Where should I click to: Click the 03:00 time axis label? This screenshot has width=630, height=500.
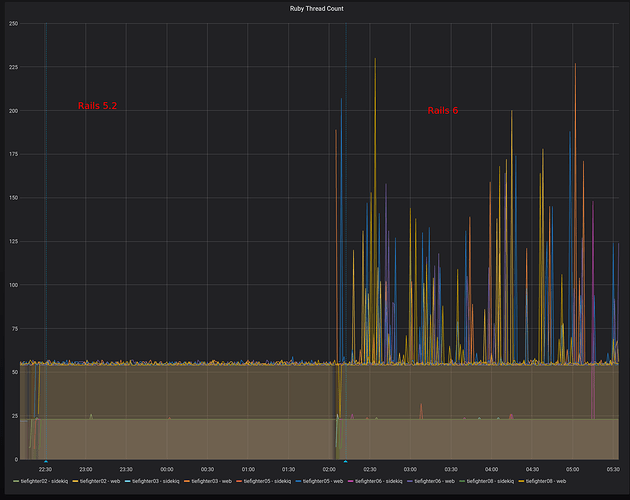coord(410,469)
